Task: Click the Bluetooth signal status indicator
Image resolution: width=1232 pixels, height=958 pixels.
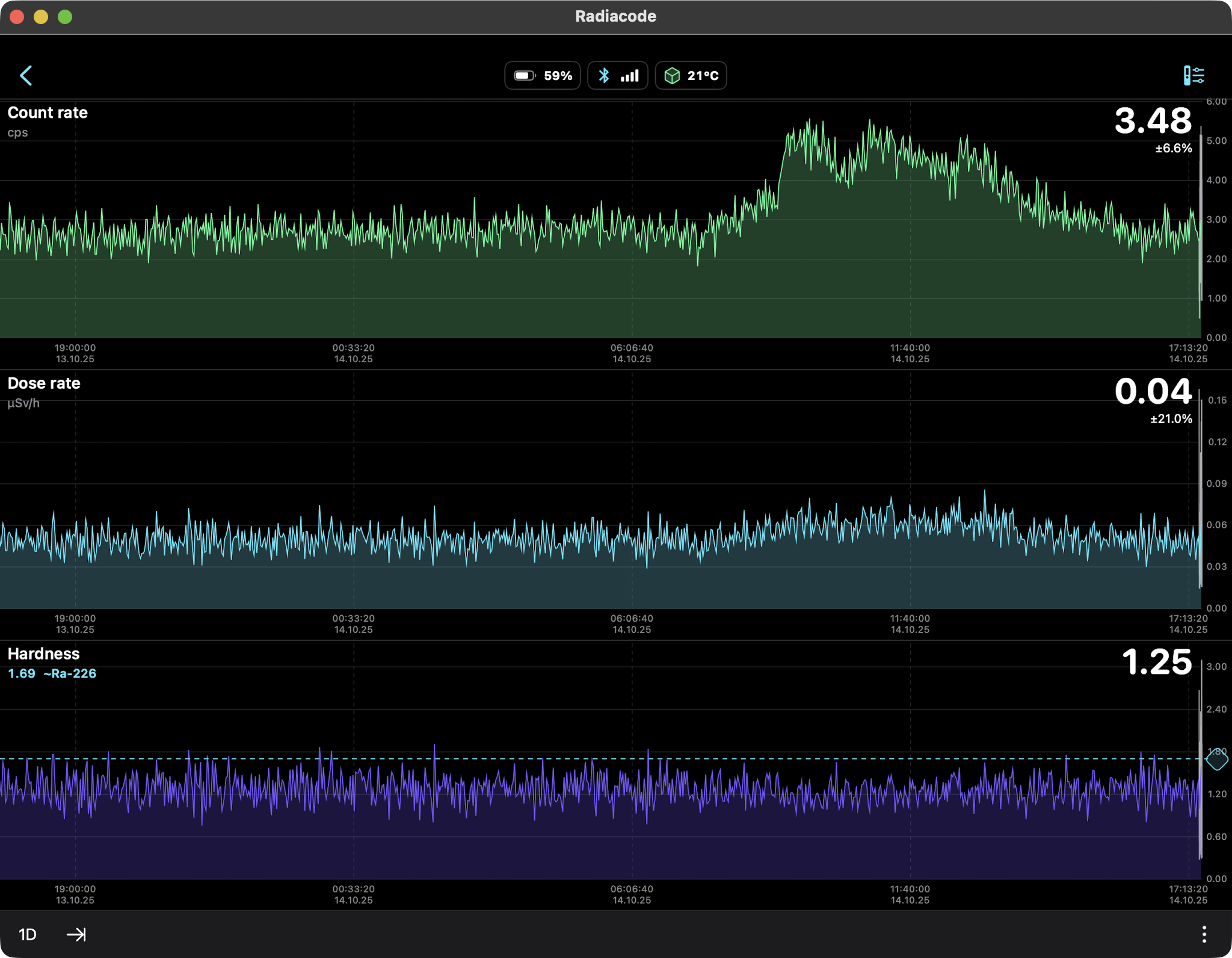Action: tap(618, 76)
